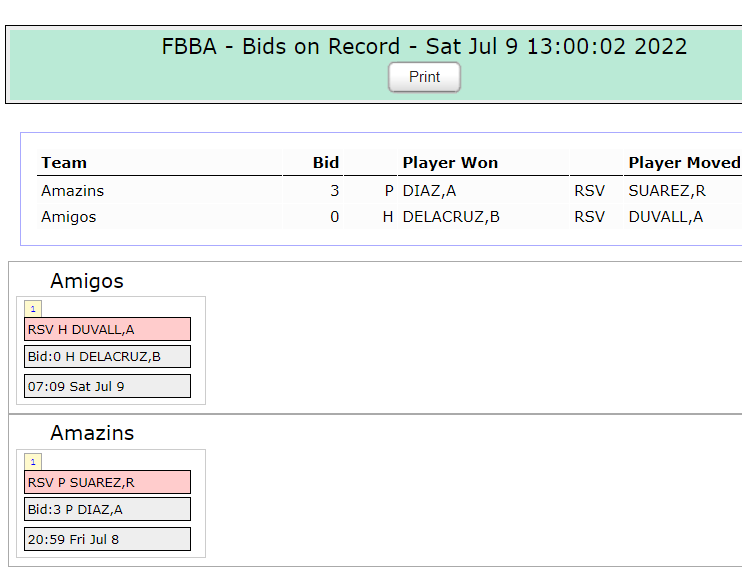The width and height of the screenshot is (742, 572).
Task: Click the Bid:3 P DIAZ,A entry
Action: [107, 509]
